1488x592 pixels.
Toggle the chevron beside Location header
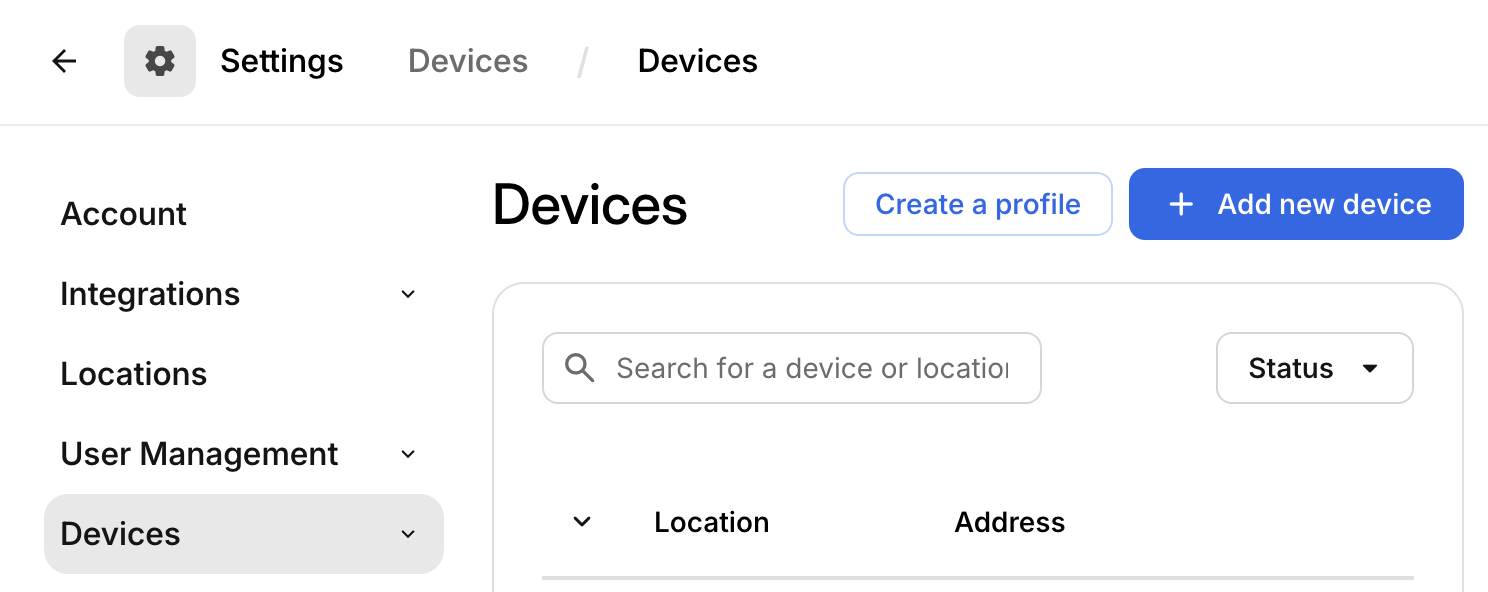pyautogui.click(x=582, y=522)
